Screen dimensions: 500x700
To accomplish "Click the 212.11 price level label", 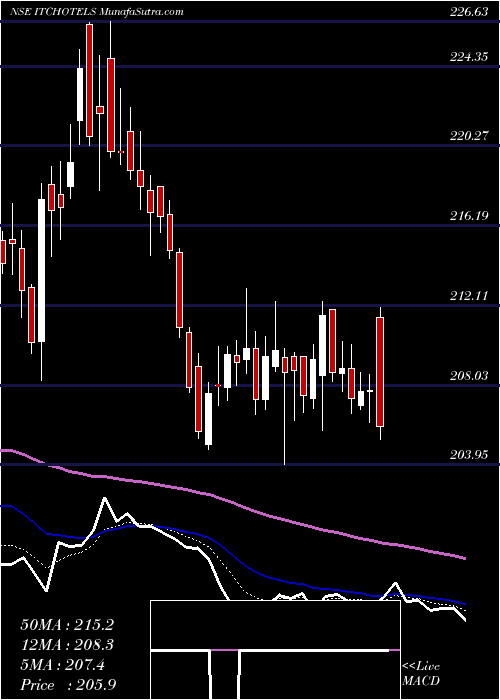I will point(468,296).
